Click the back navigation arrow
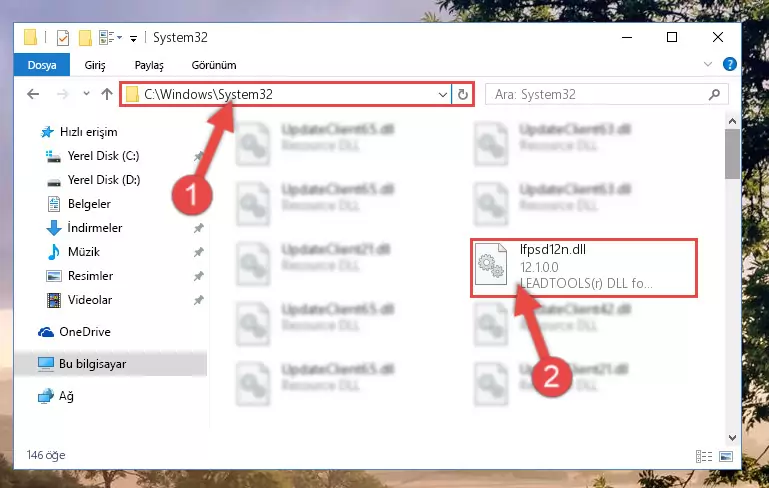Viewport: 769px width, 488px height. [x=33, y=94]
